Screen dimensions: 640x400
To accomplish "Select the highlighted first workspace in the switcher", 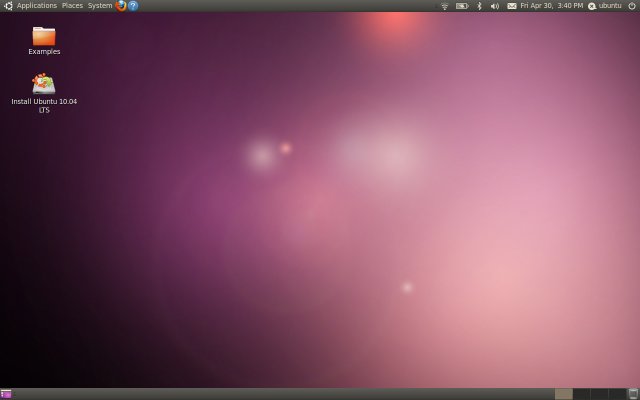I will click(x=564, y=394).
